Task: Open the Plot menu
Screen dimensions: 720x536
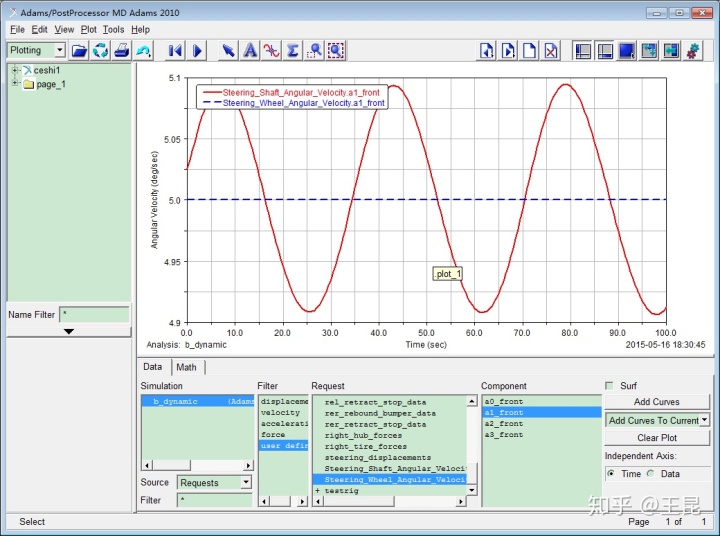Action: [x=89, y=29]
